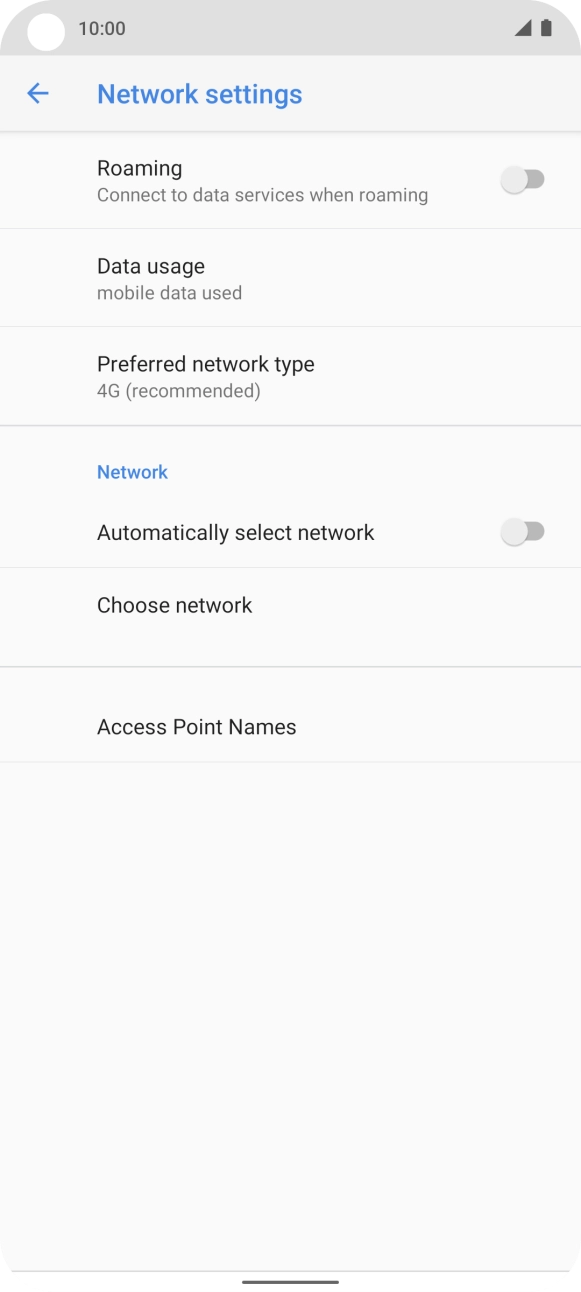Tap the battery status icon
The height and width of the screenshot is (1292, 581).
(x=545, y=28)
